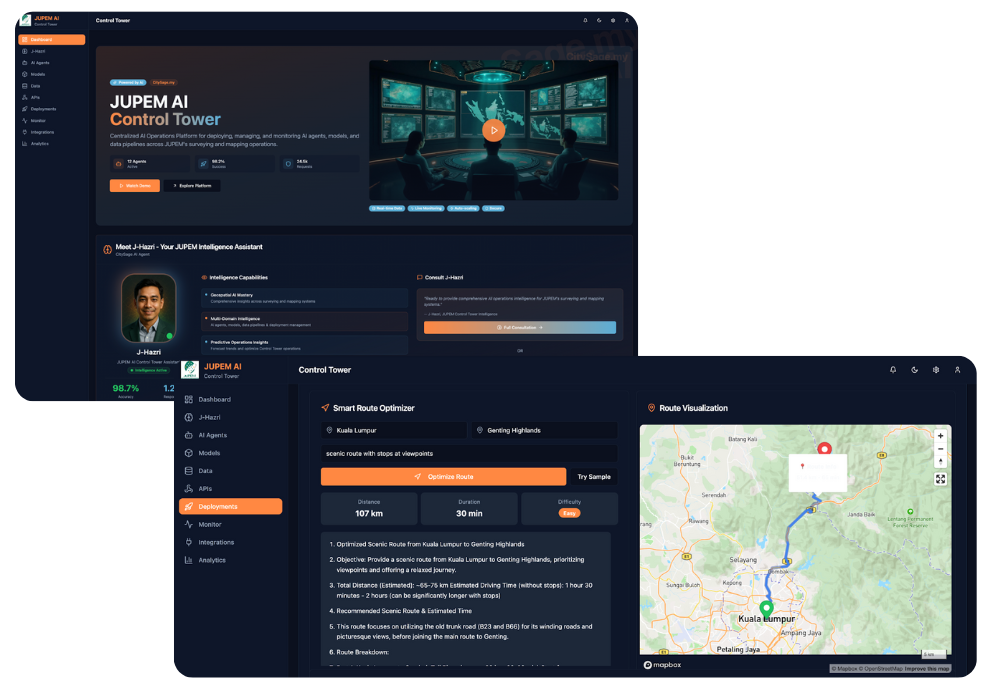Toggle fullscreen view on the route map
The image size is (1000, 700).
pyautogui.click(x=940, y=479)
